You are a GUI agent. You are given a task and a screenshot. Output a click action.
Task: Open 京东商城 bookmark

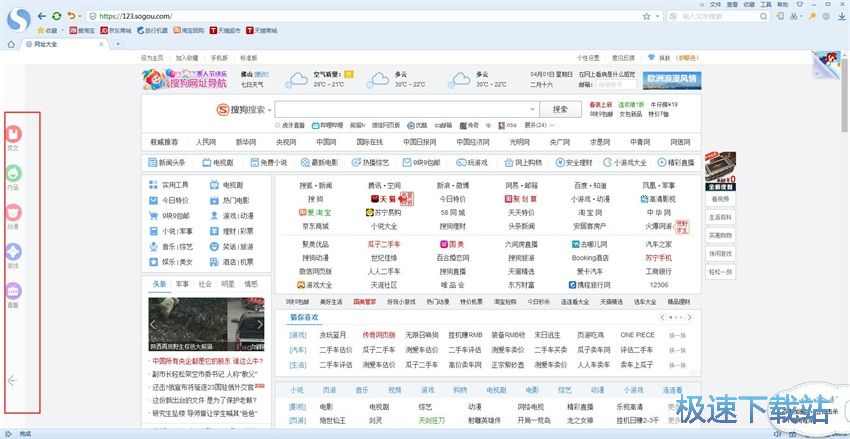[x=116, y=31]
